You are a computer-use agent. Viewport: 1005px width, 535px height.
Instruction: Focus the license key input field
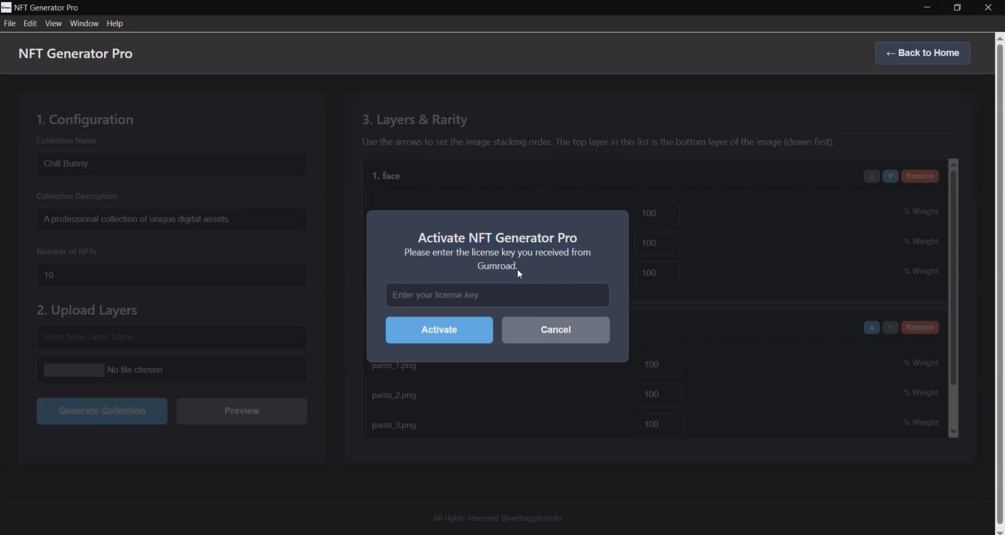pyautogui.click(x=497, y=295)
